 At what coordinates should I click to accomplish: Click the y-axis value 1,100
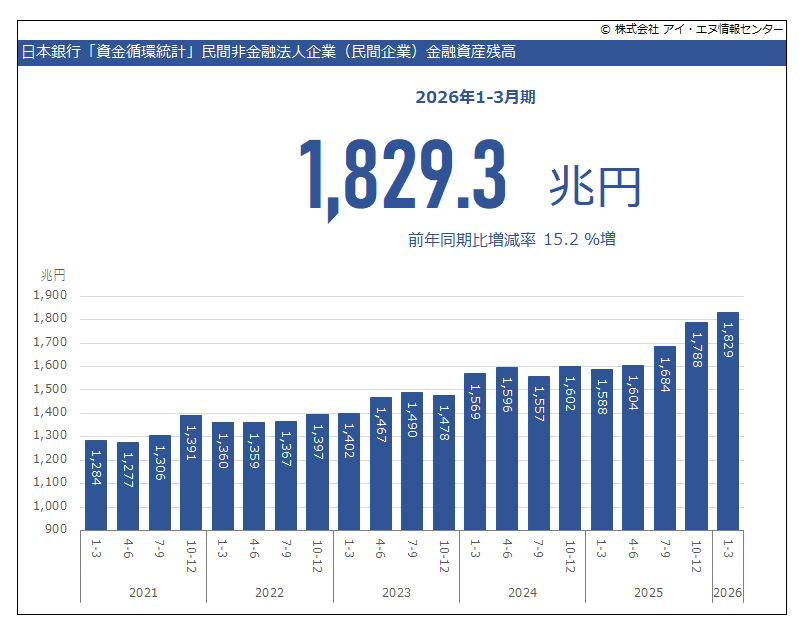(x=50, y=482)
